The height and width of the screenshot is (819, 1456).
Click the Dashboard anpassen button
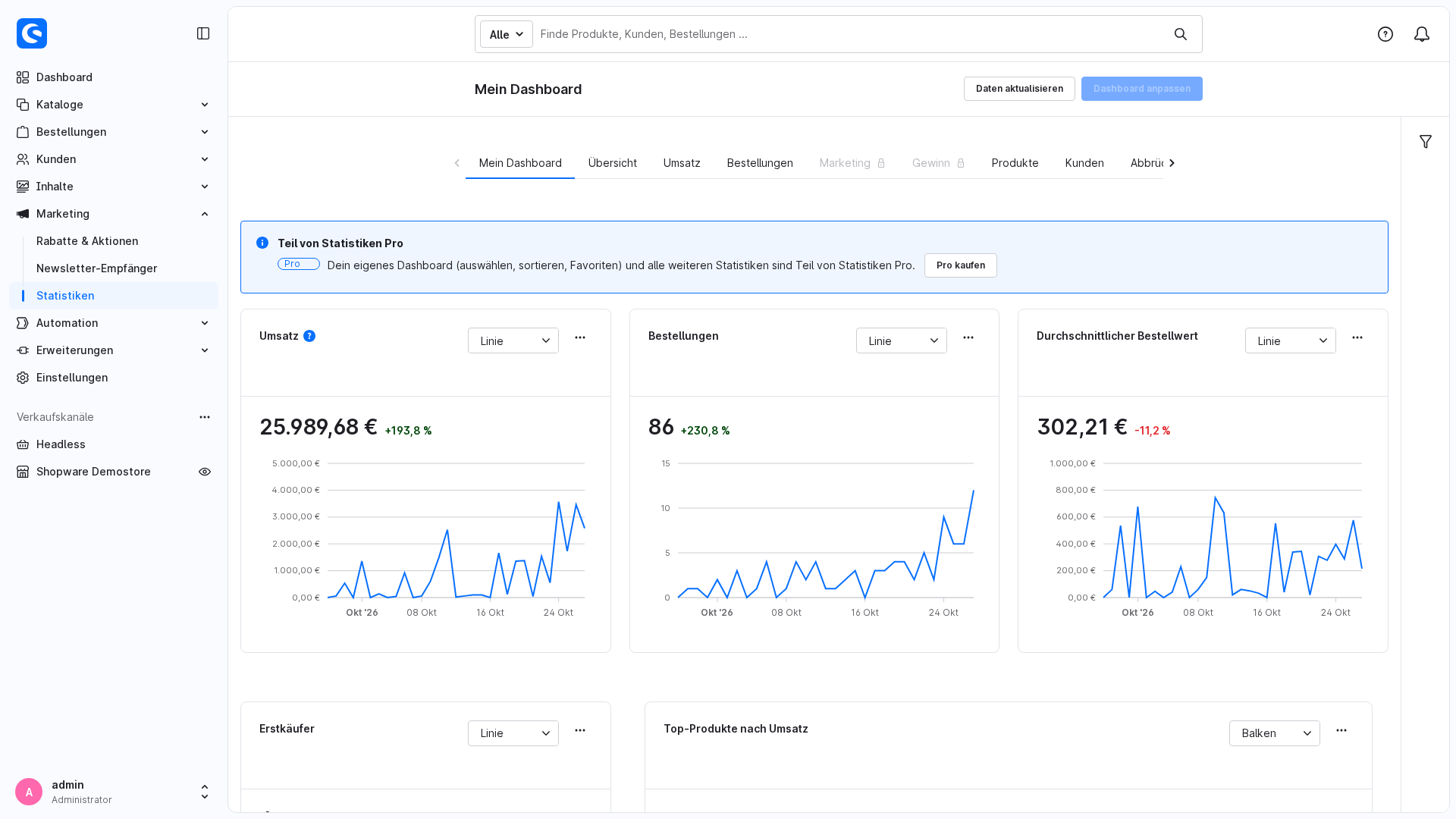(x=1142, y=89)
